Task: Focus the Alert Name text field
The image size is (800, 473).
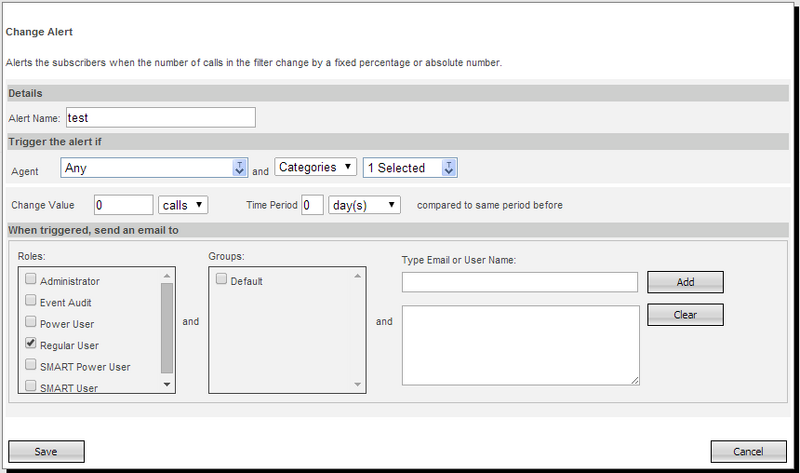Action: pyautogui.click(x=160, y=117)
